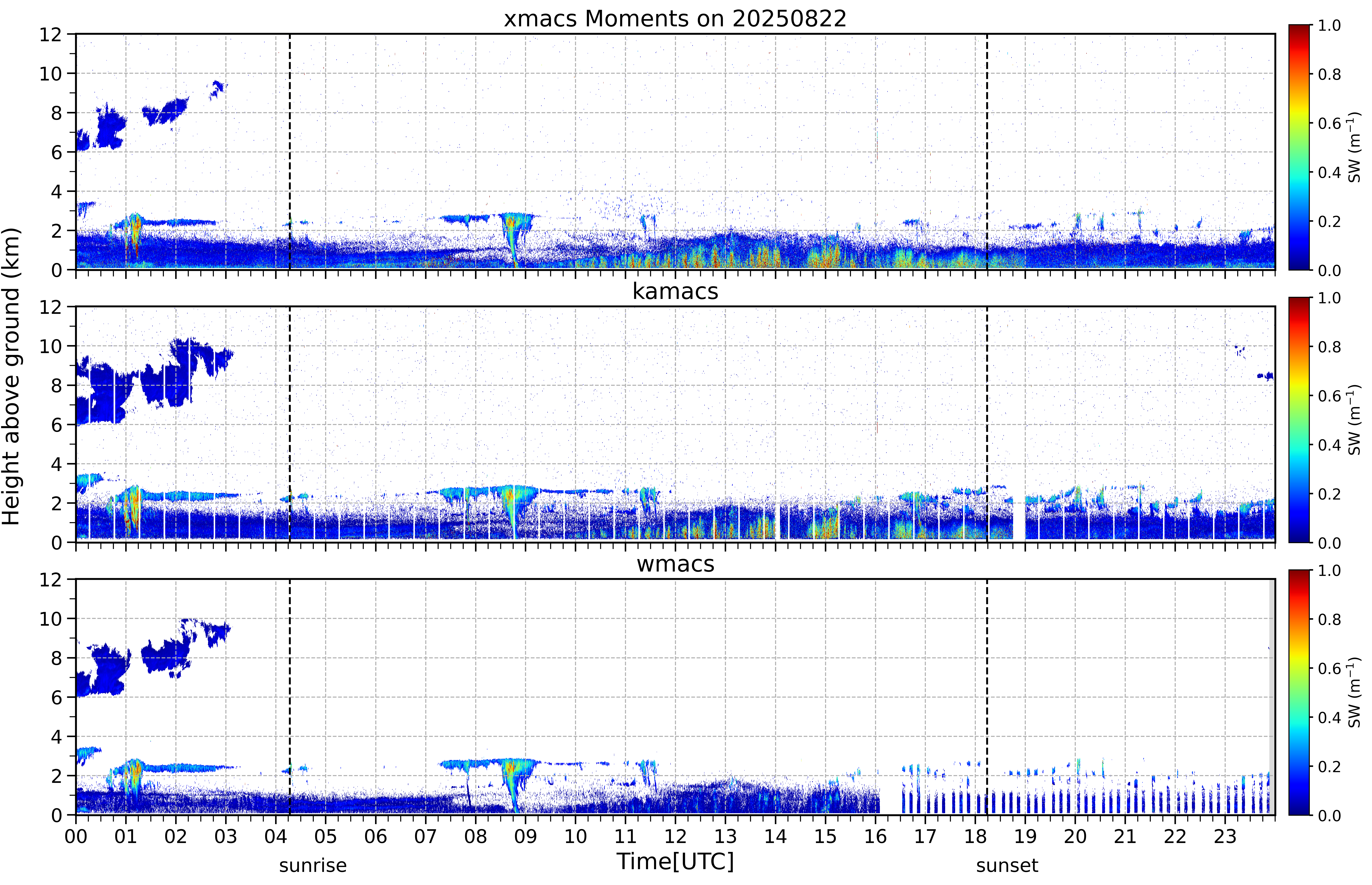Click the 'Time[UTC]' axis label

point(675,861)
